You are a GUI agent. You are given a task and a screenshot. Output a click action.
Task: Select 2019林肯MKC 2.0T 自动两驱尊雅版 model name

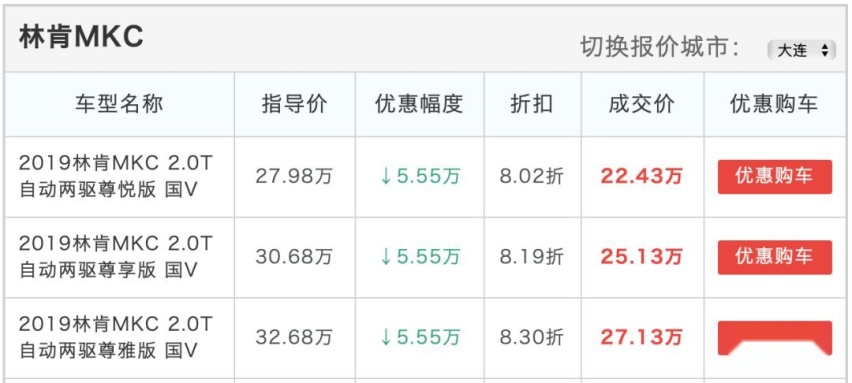coord(115,337)
